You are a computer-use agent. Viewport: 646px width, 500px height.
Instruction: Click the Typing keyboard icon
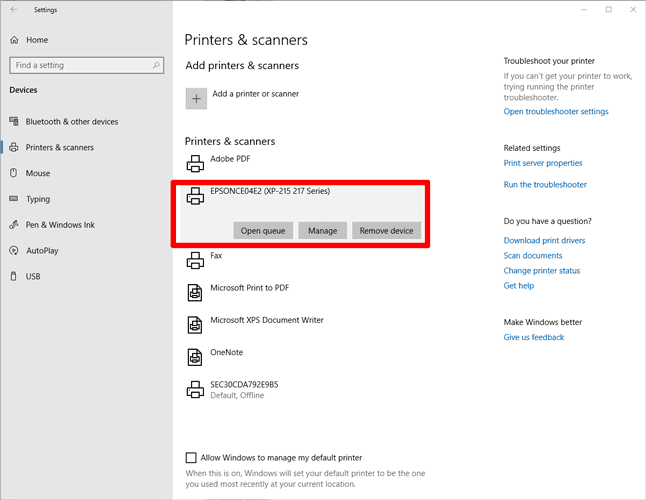(14, 199)
